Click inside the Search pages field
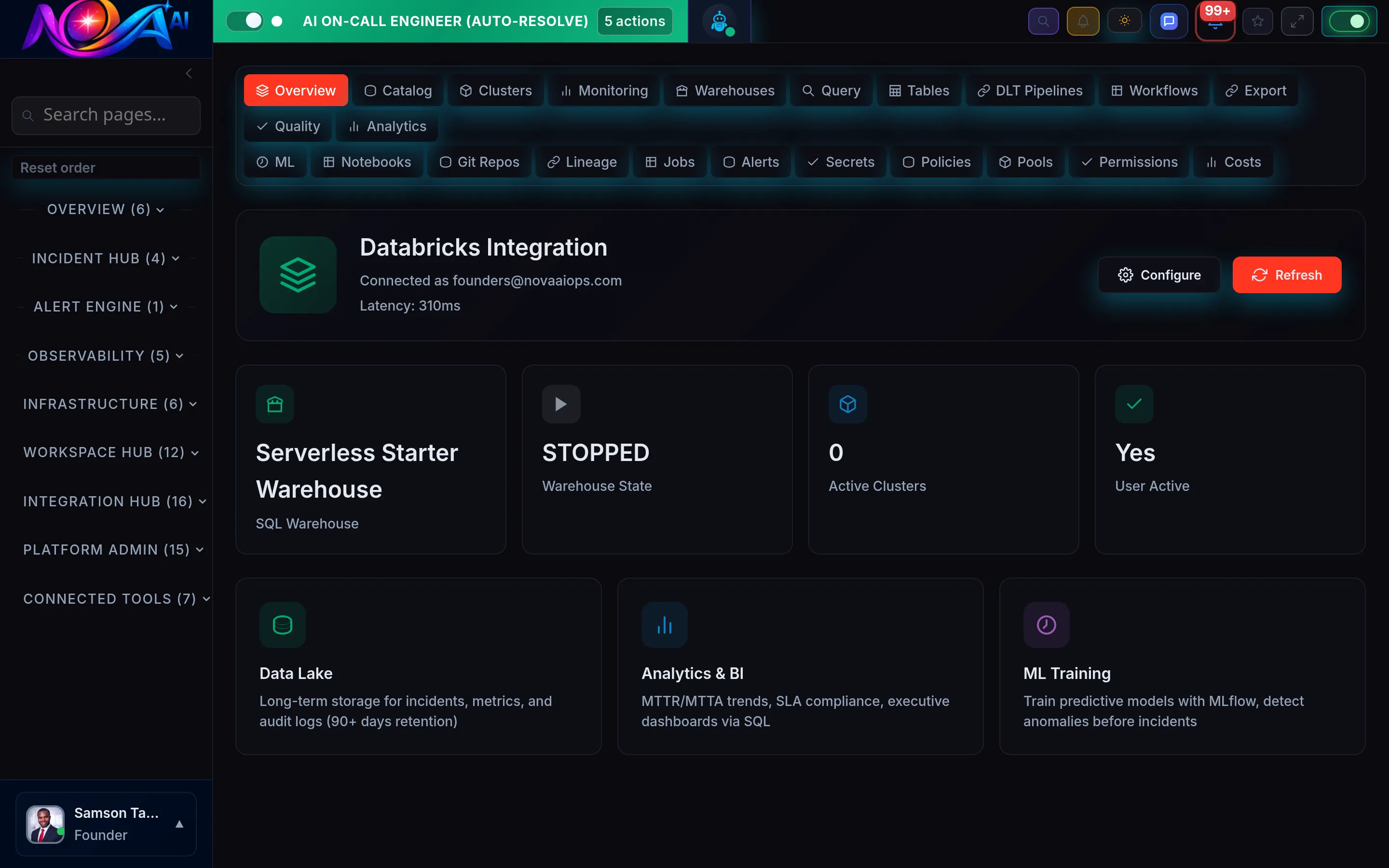The image size is (1389, 868). [x=106, y=115]
